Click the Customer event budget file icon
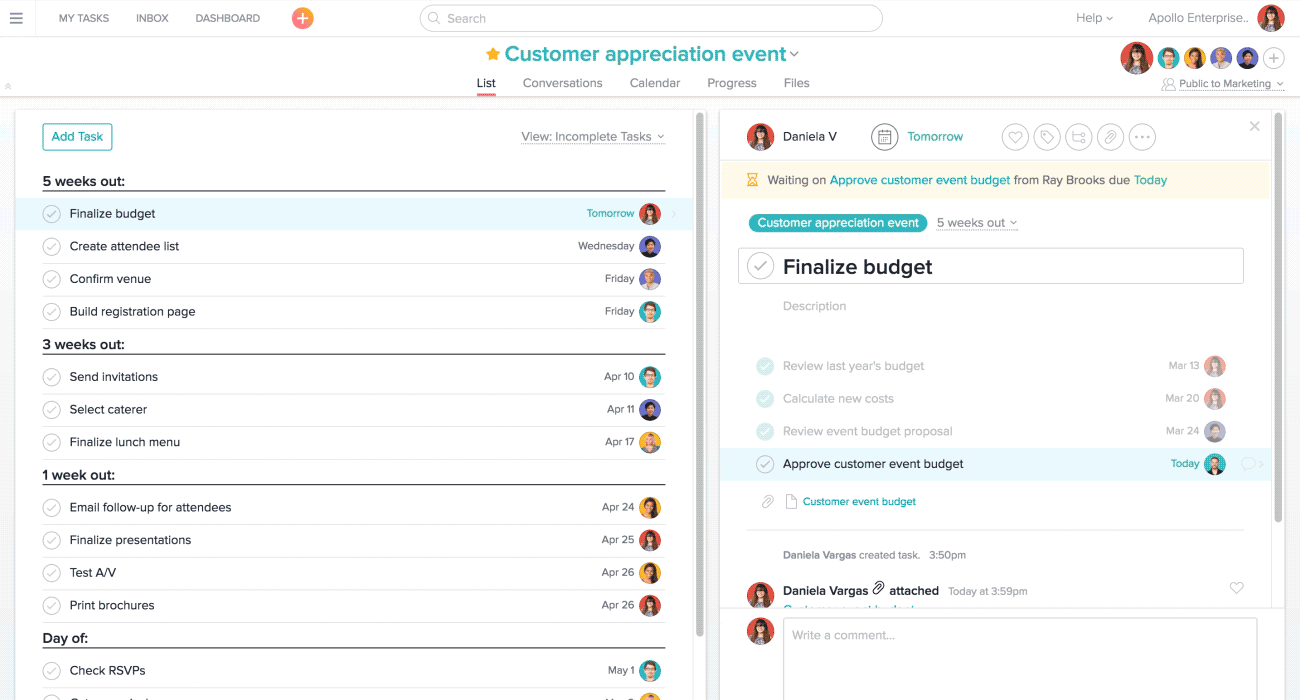 (x=791, y=502)
